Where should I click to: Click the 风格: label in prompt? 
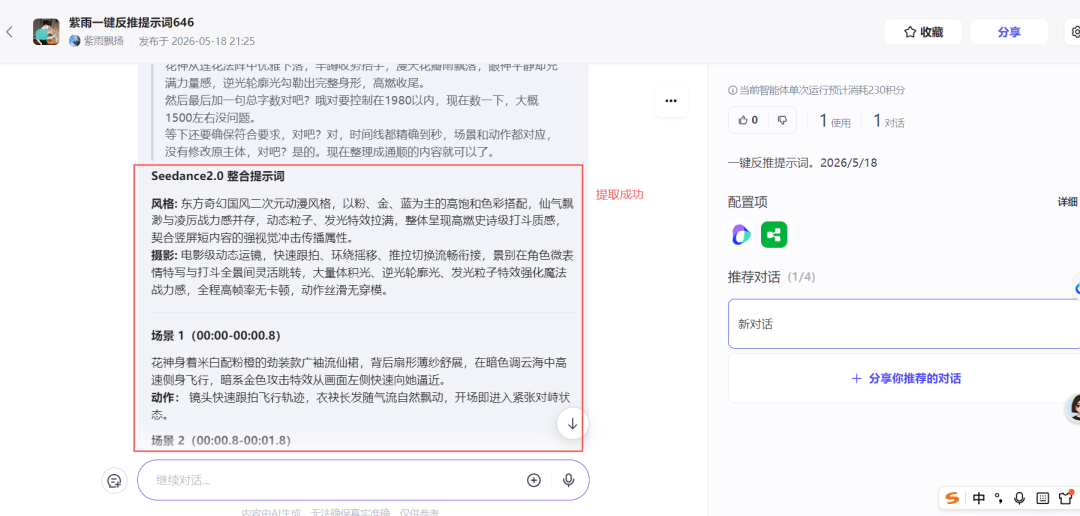165,204
